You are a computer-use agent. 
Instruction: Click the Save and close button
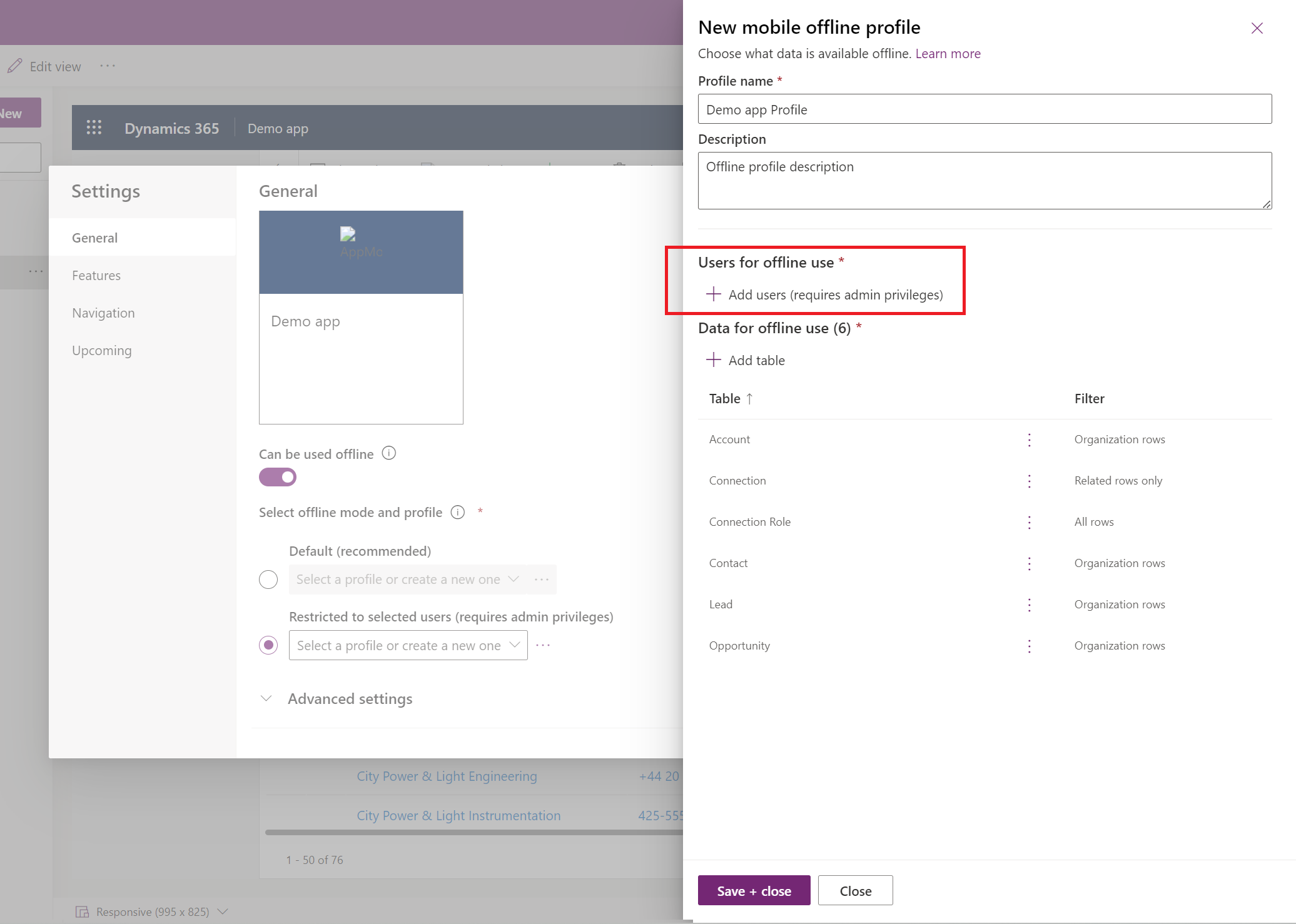tap(754, 890)
